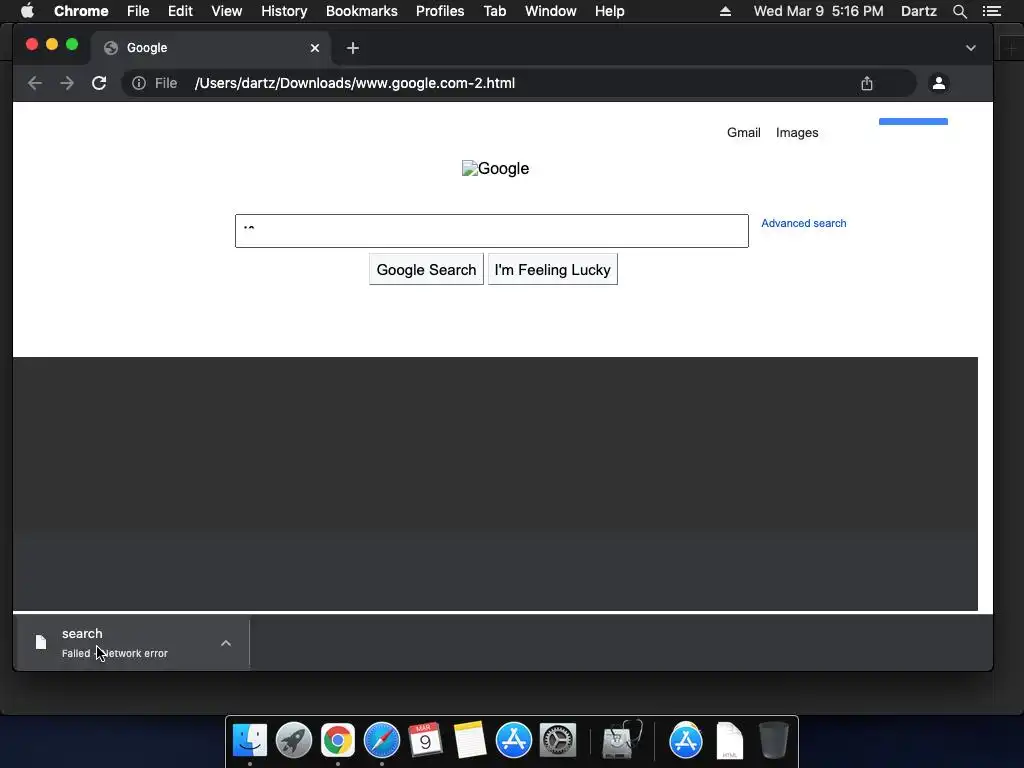Click the broken Google logo image

coord(496,168)
